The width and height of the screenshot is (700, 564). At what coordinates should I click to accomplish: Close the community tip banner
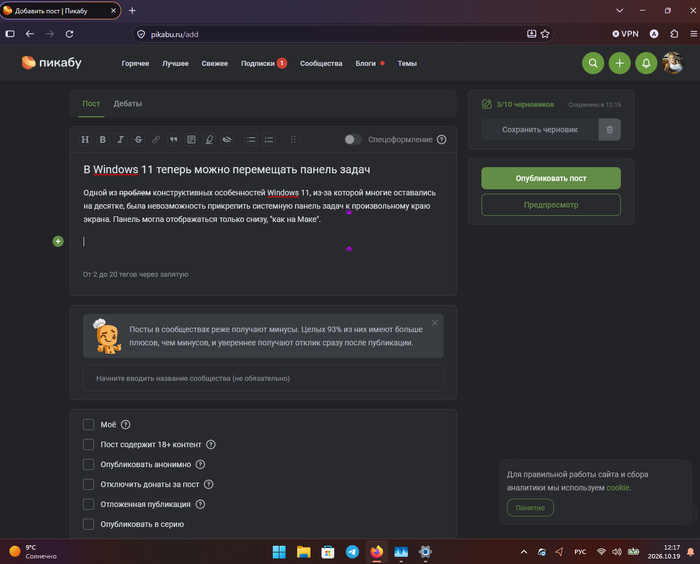point(435,323)
